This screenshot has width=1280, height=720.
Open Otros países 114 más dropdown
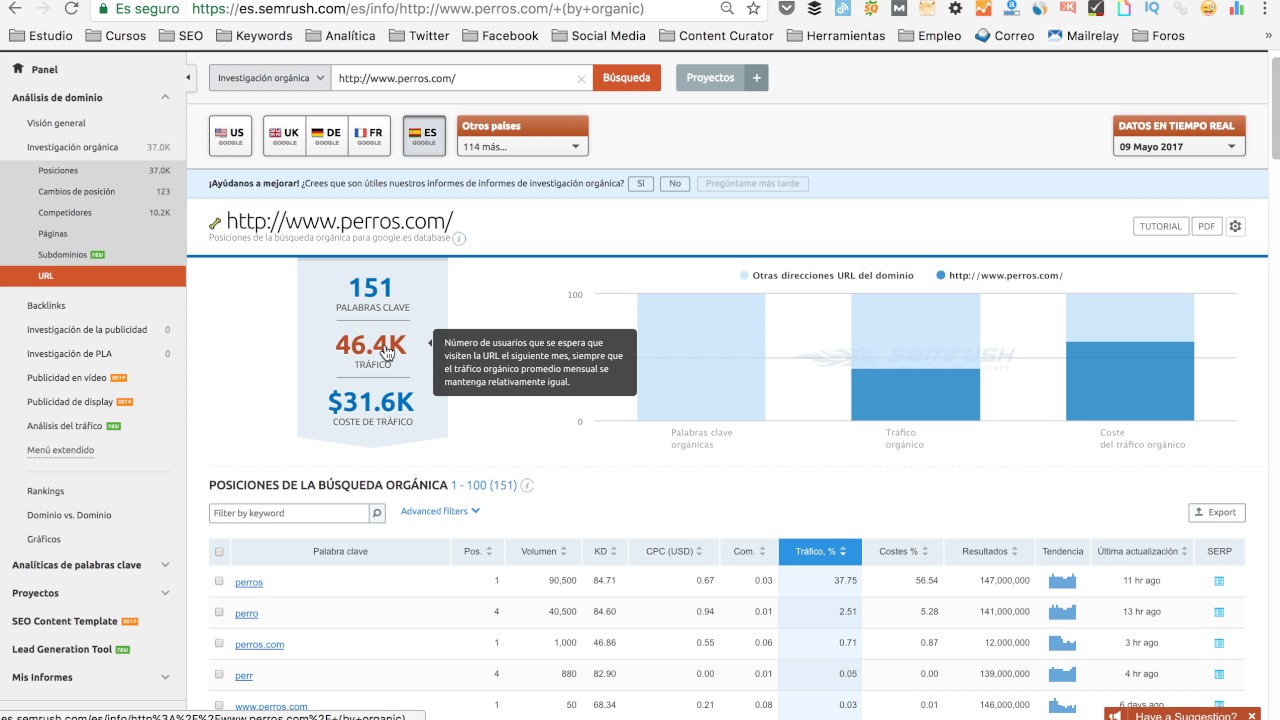(522, 146)
